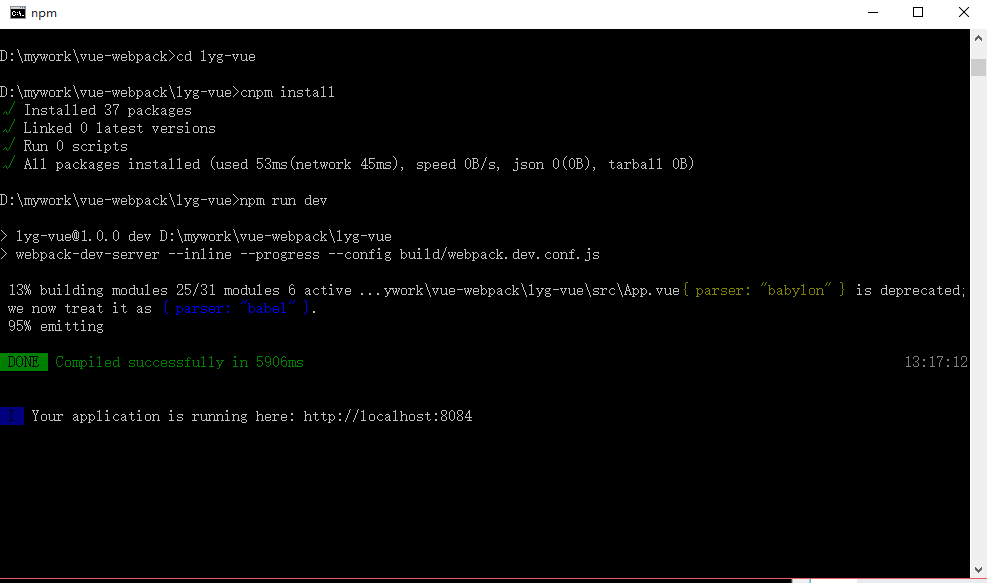Click 'Run 0 scripts' line
Viewport: 987px width, 583px height.
click(x=76, y=146)
